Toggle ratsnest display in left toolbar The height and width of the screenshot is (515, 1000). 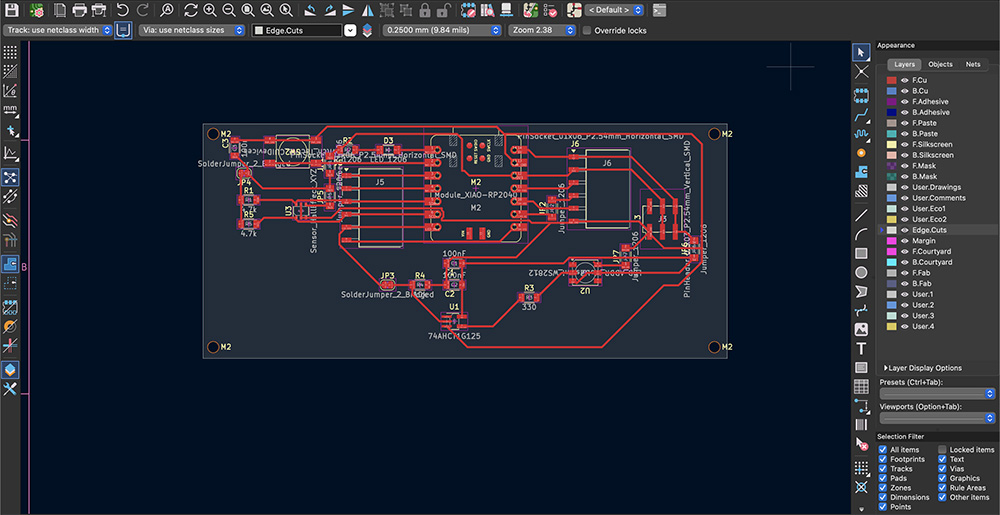(x=10, y=177)
